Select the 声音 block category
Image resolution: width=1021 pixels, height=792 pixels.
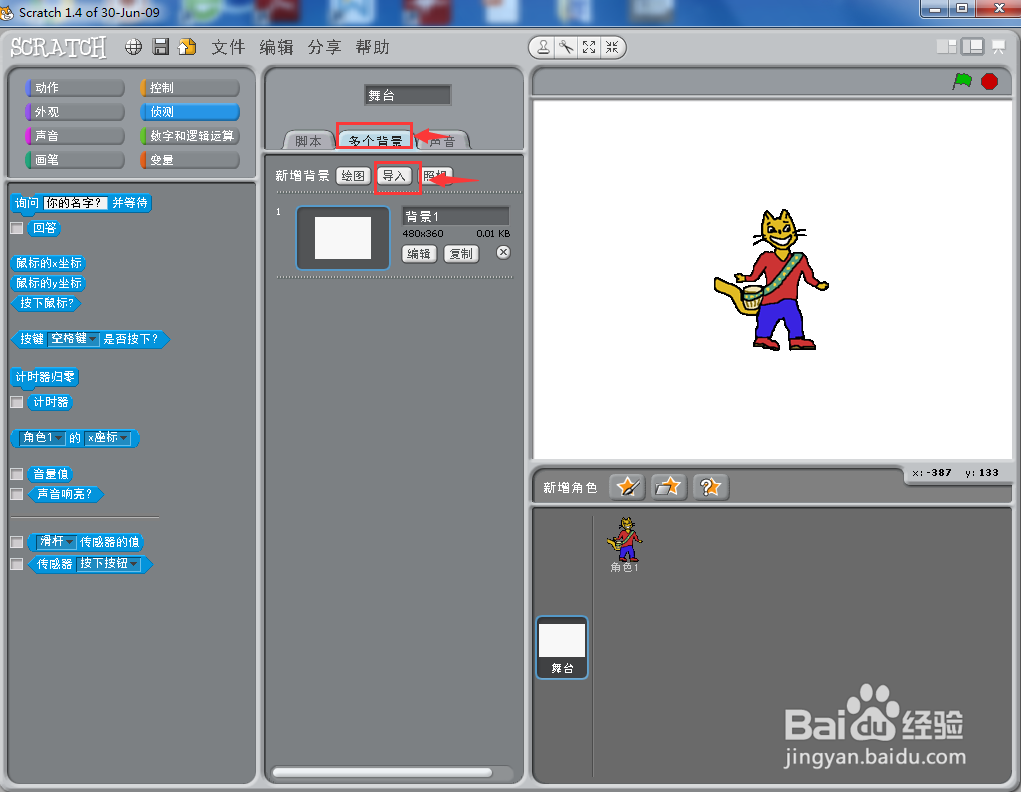click(75, 136)
